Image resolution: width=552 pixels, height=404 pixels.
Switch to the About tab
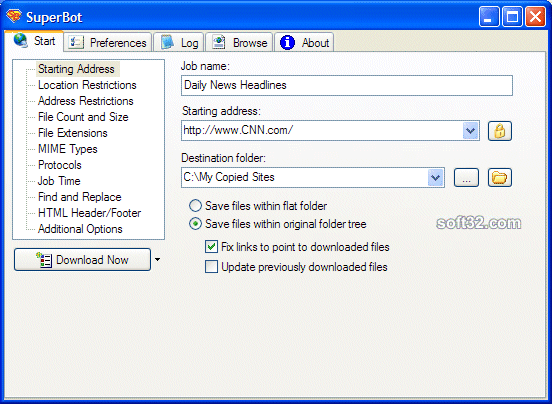[304, 43]
